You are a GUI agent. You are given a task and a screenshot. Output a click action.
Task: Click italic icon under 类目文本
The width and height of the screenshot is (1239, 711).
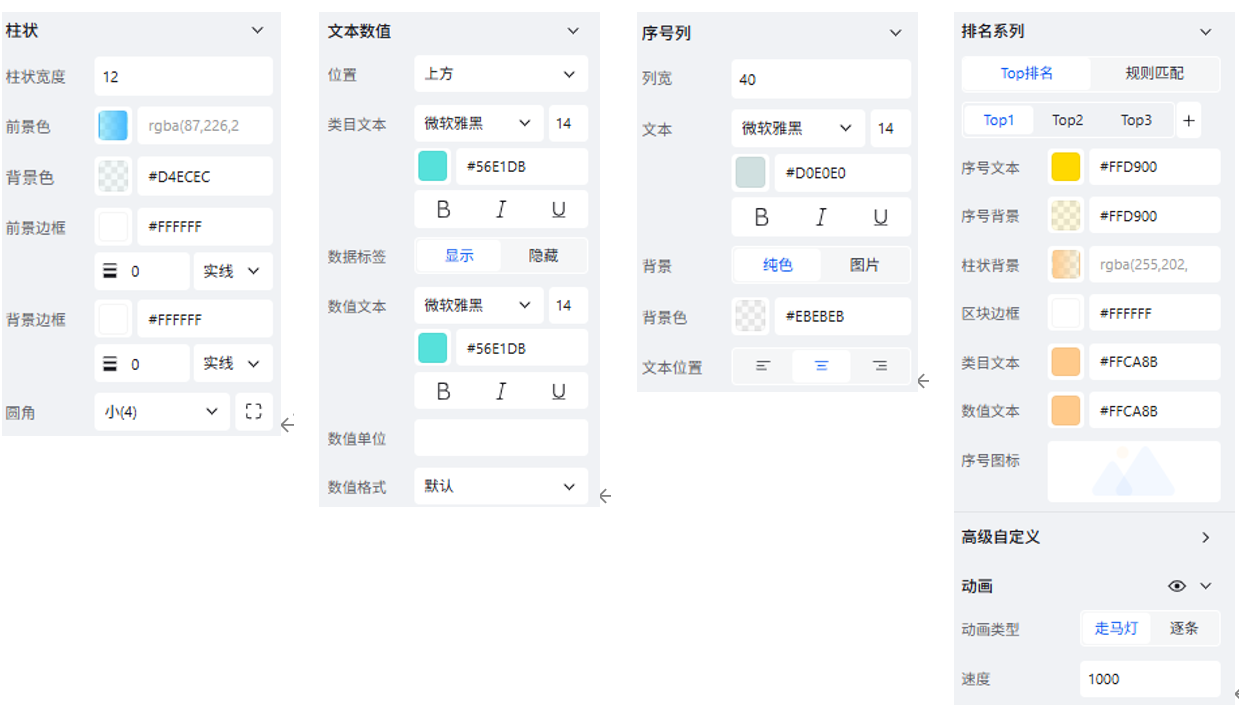tap(501, 210)
